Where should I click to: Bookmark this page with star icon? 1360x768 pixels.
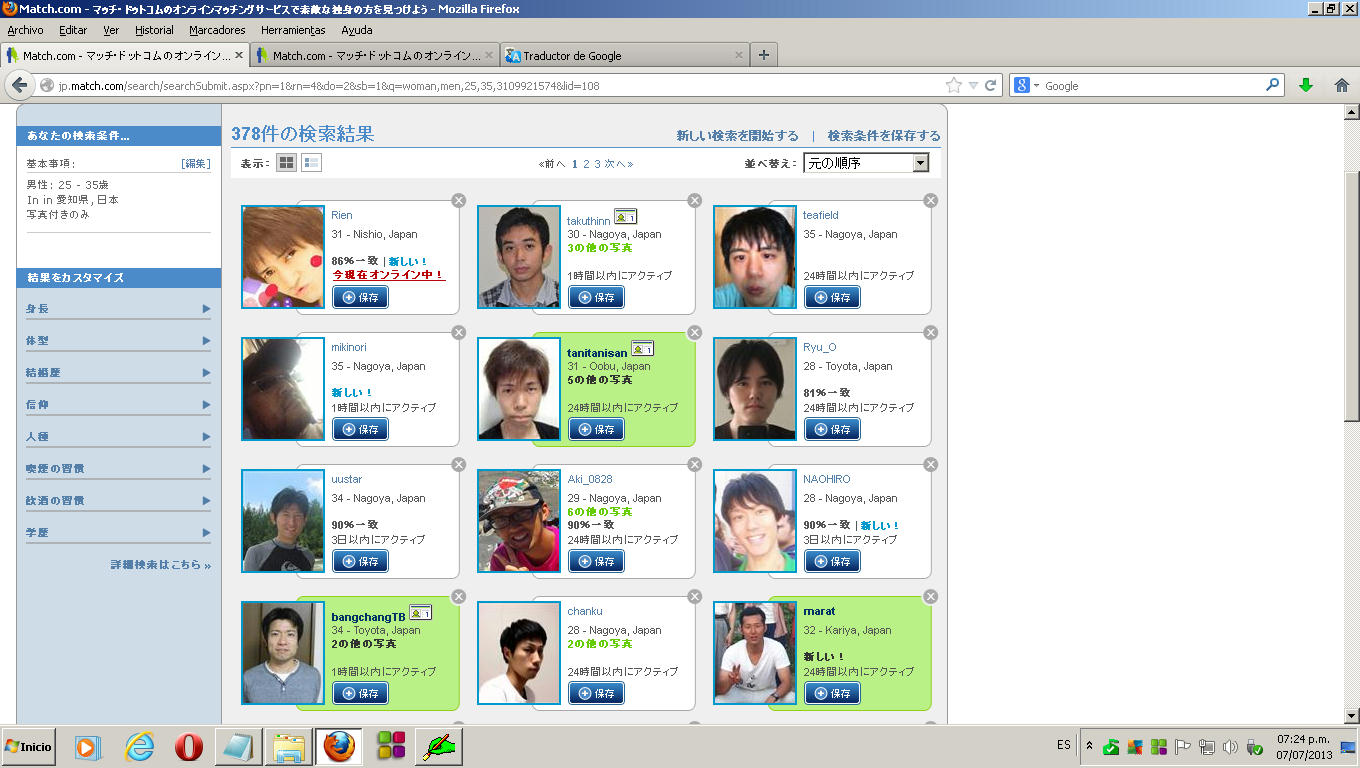(x=953, y=86)
